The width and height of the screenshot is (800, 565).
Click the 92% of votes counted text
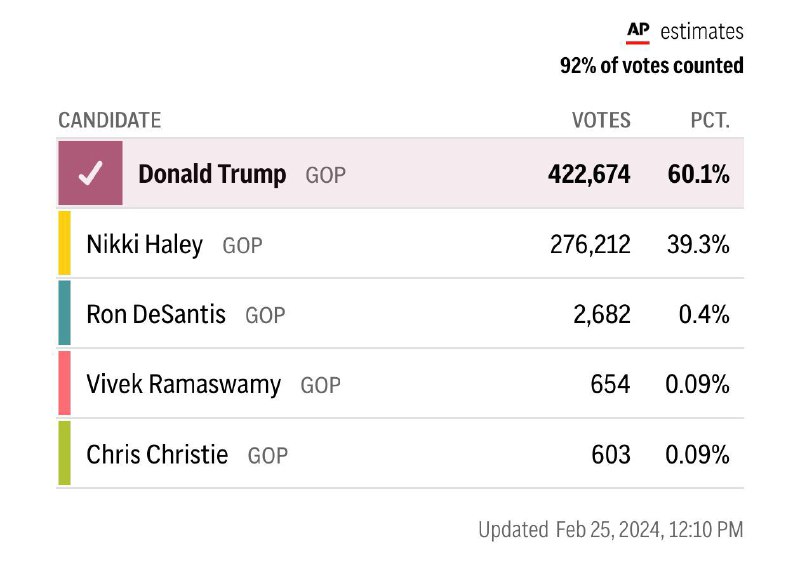[651, 66]
